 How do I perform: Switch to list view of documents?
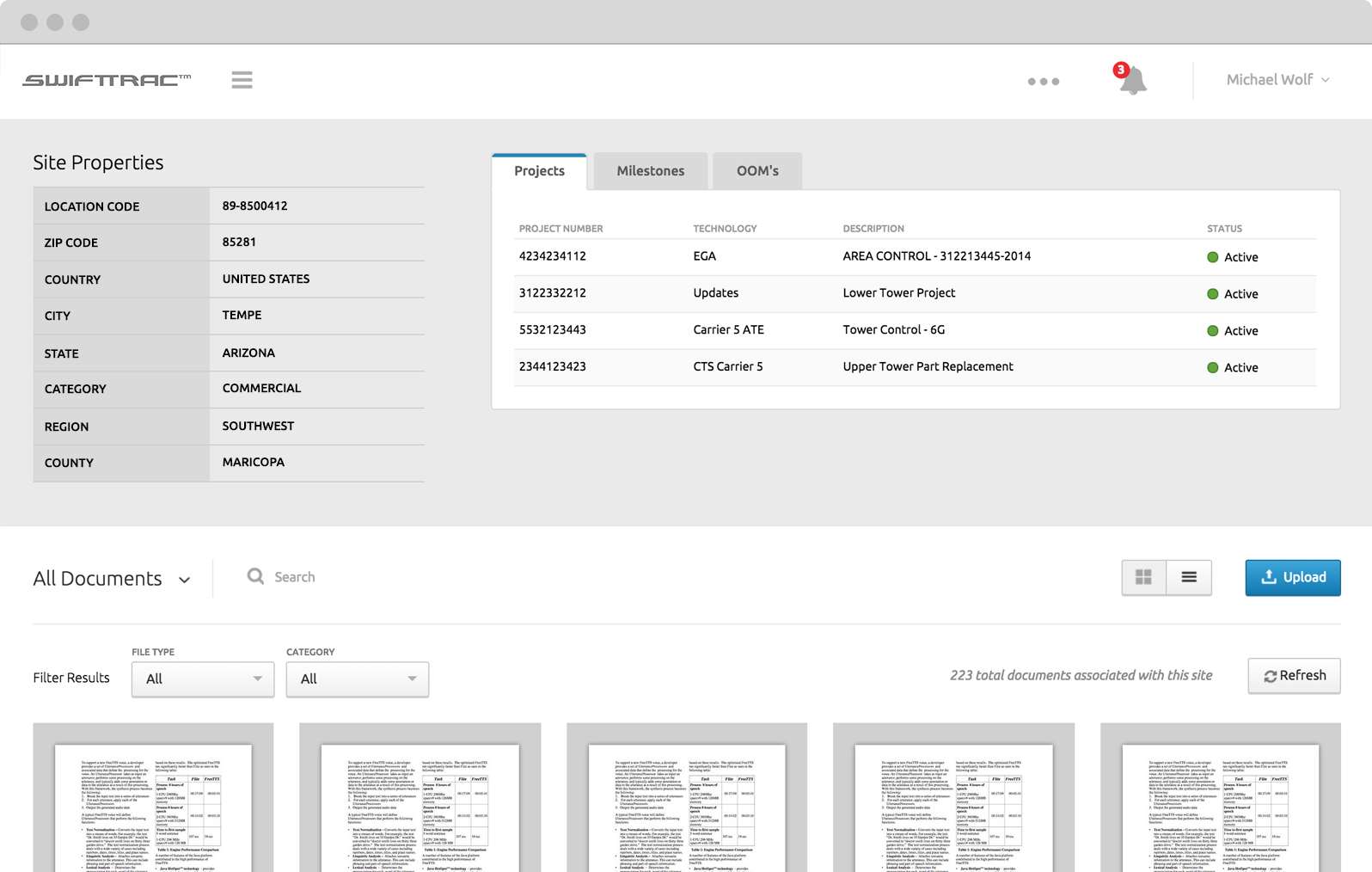tap(1189, 578)
